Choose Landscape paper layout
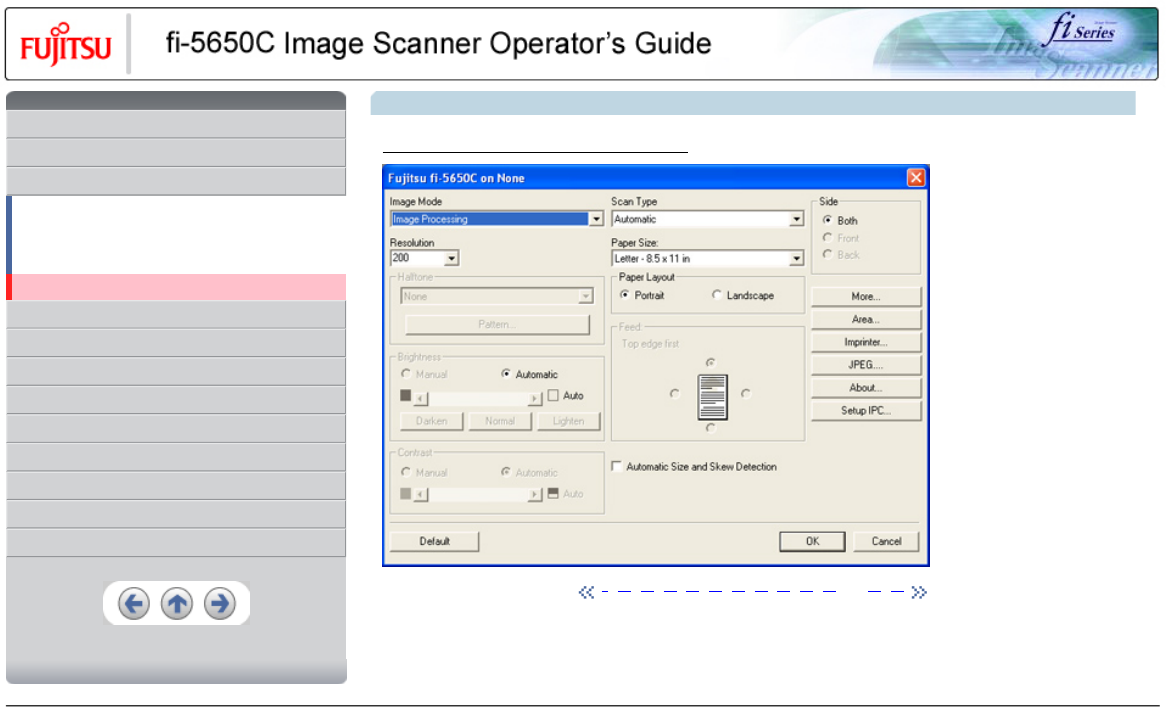 717,295
